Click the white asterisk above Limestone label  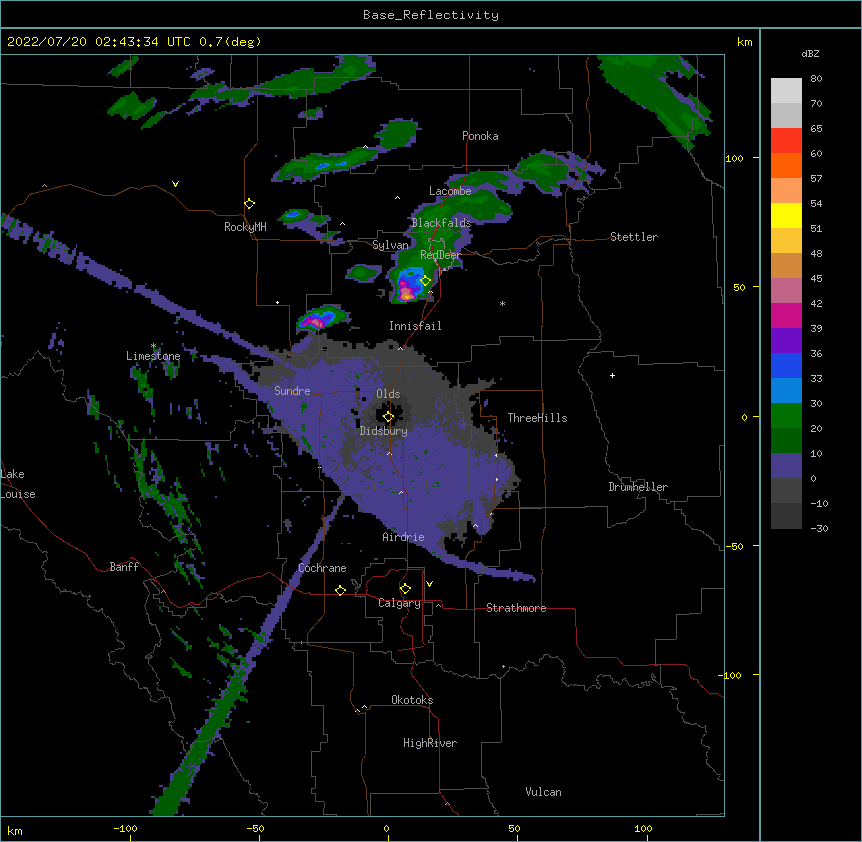(x=153, y=346)
